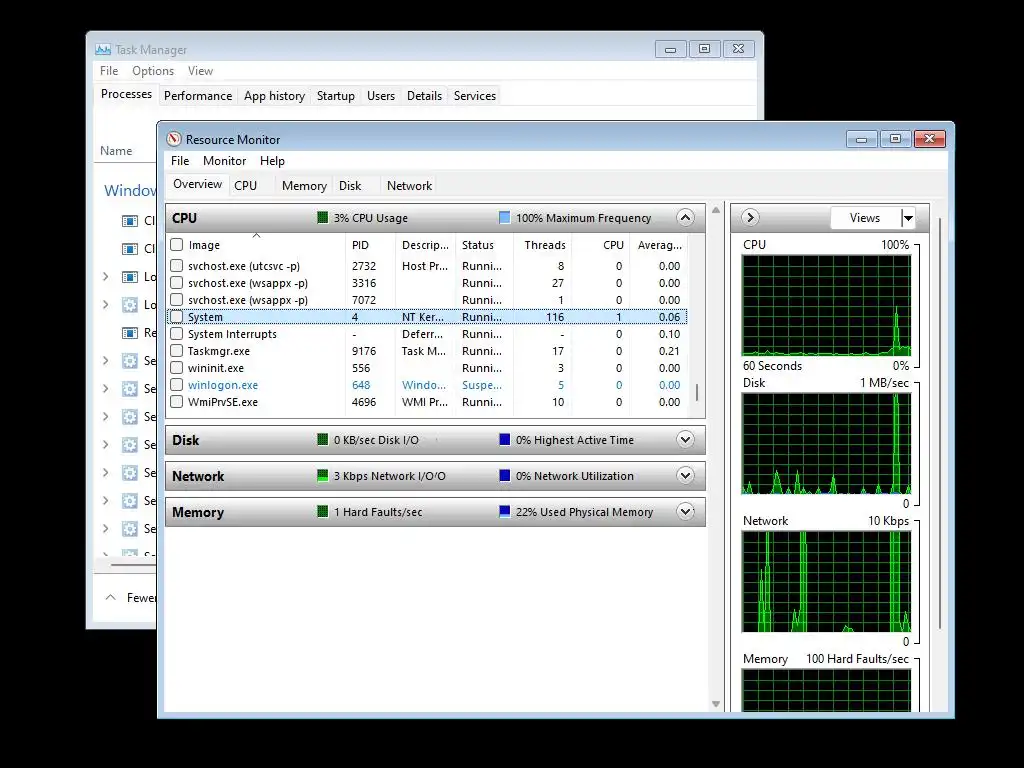Click the Task Manager title bar icon
Image resolution: width=1024 pixels, height=768 pixels.
[x=103, y=50]
